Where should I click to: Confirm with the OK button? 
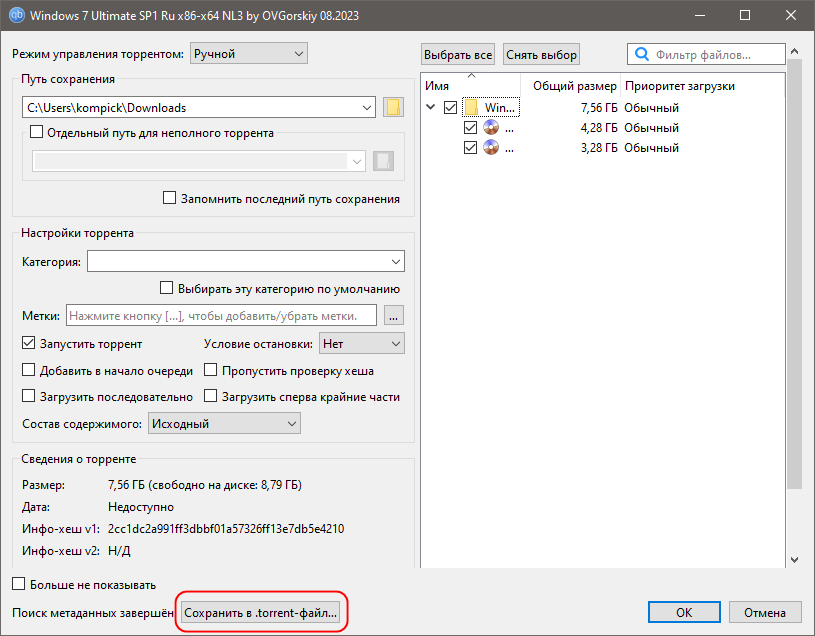pos(684,613)
